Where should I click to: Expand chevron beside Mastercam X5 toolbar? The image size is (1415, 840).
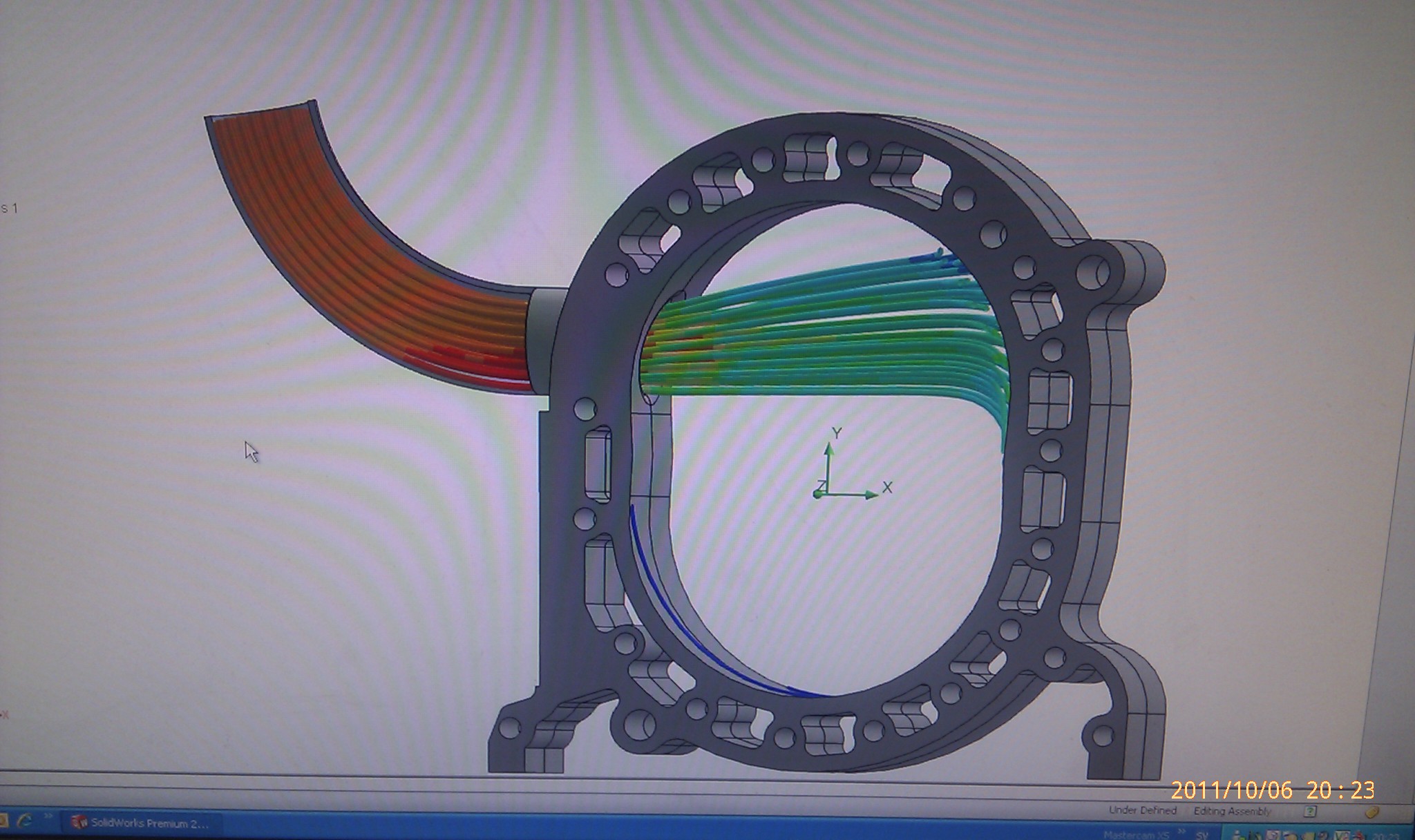point(1181,831)
